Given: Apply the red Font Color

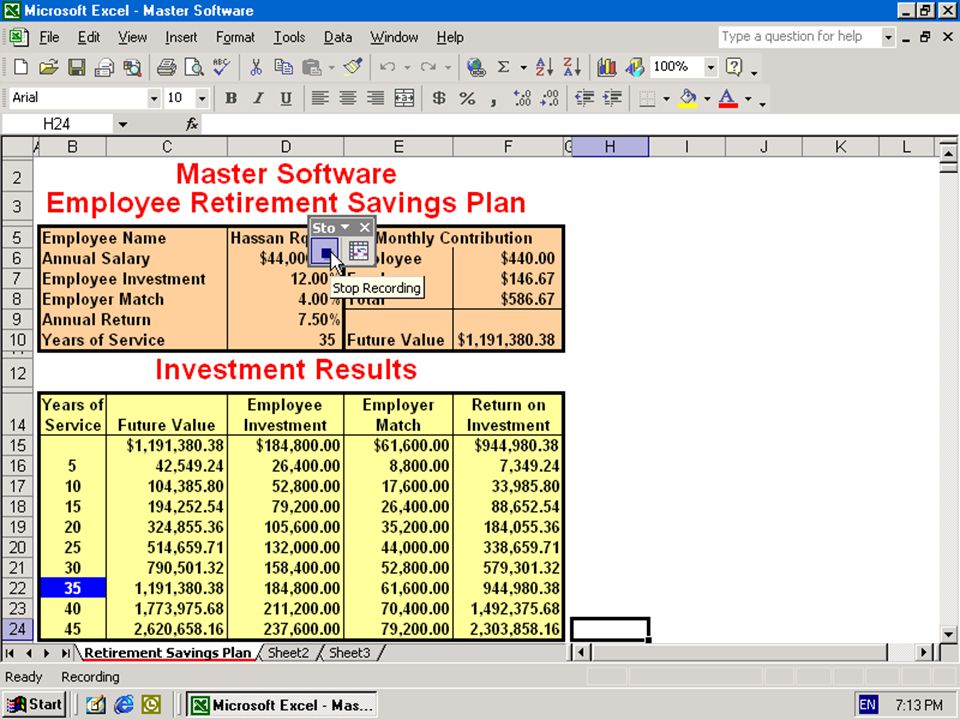Looking at the screenshot, I should click(x=728, y=98).
